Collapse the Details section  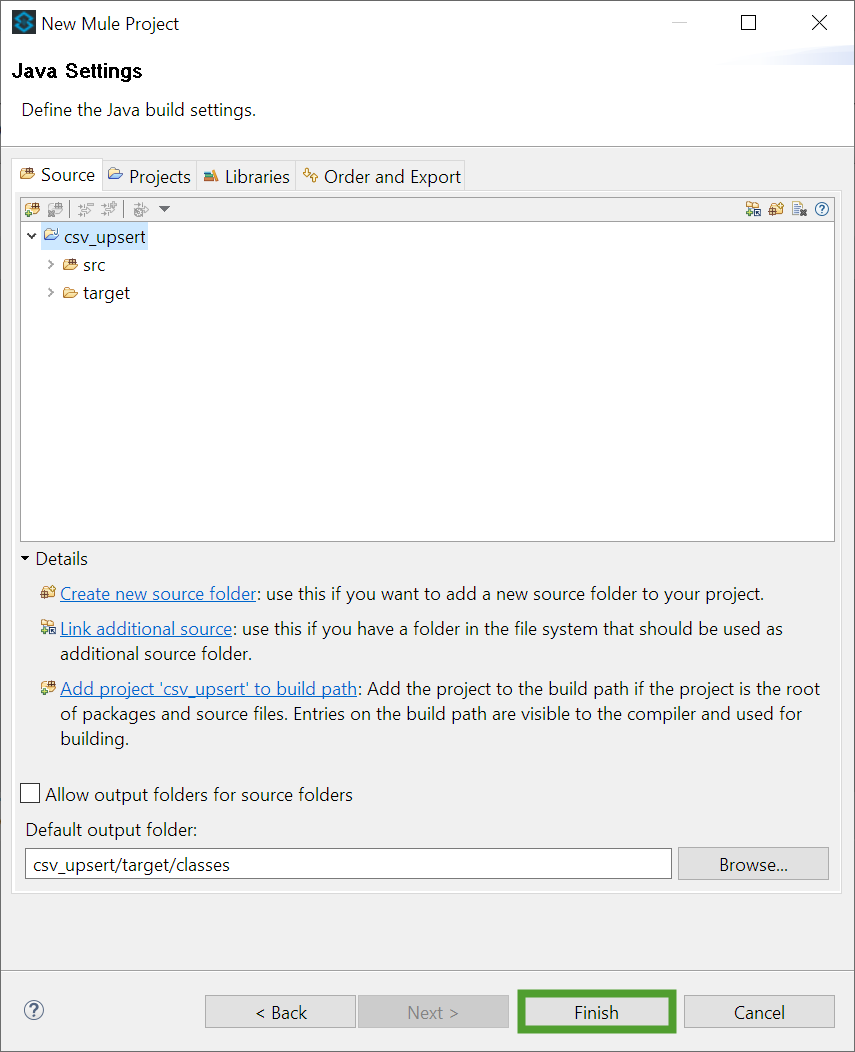[x=25, y=558]
